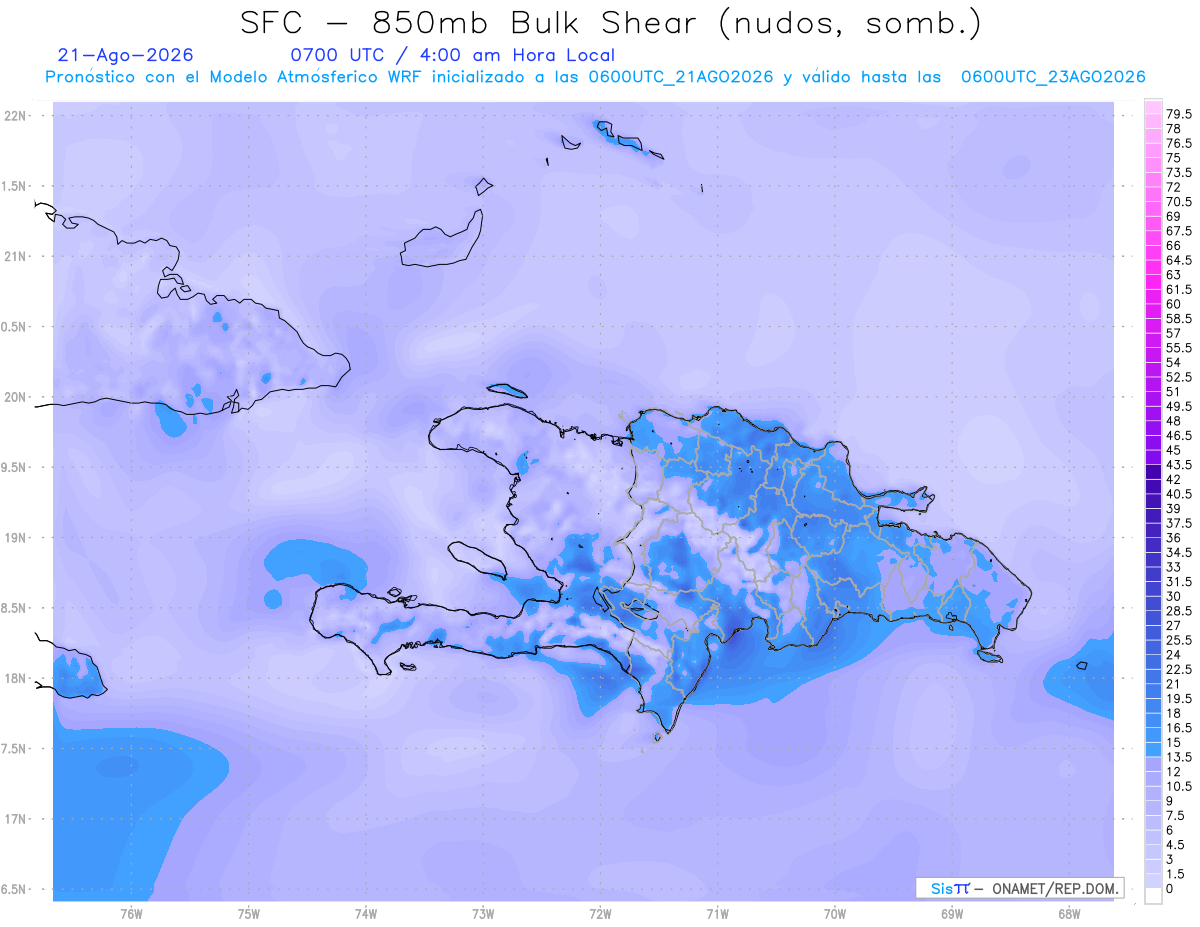Image resolution: width=1200 pixels, height=927 pixels.
Task: Click the "70W" longitude label
Action: coord(835,914)
